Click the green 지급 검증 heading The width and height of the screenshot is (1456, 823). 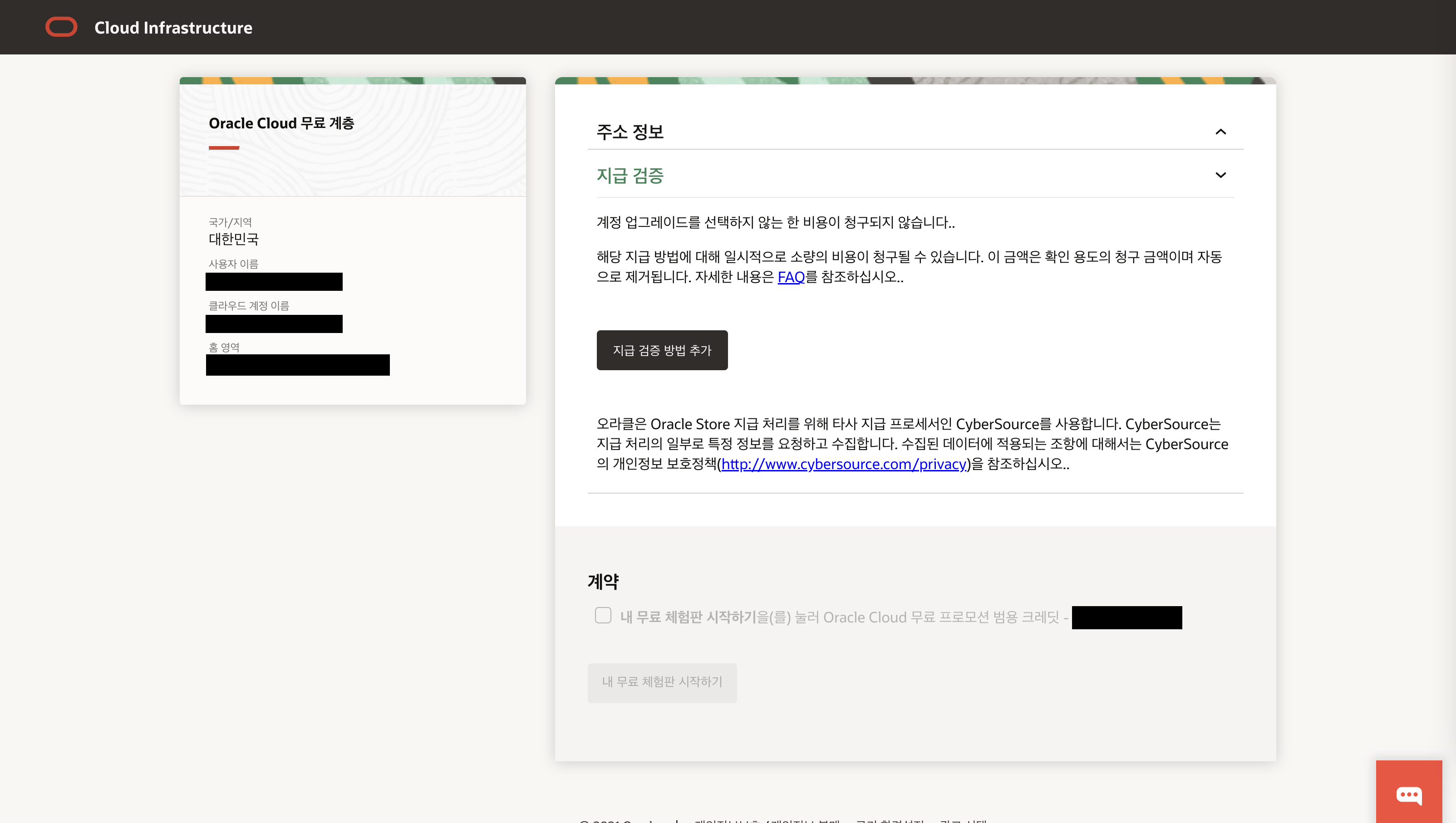[630, 175]
